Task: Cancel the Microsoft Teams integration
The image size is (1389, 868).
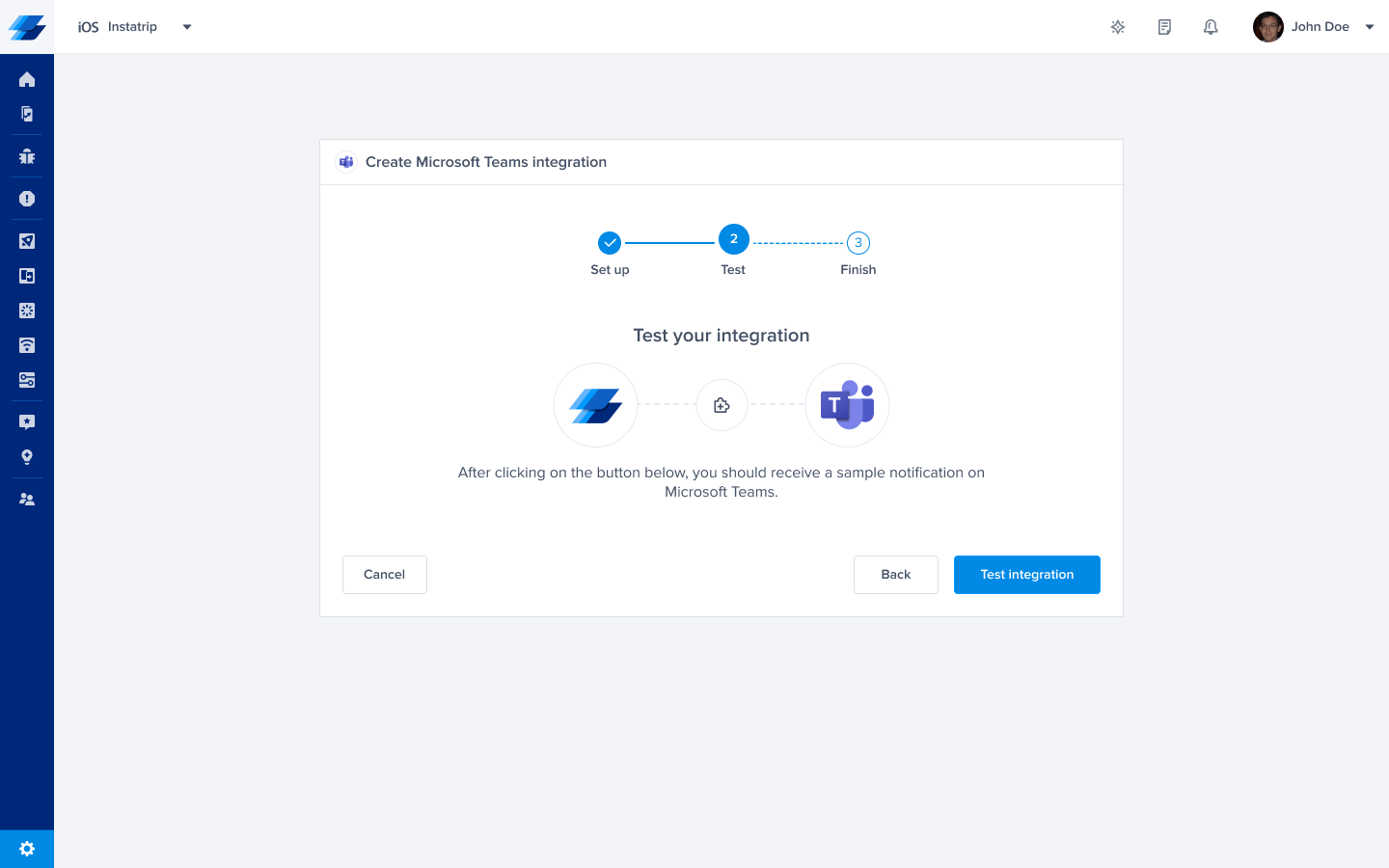Action: 384,574
